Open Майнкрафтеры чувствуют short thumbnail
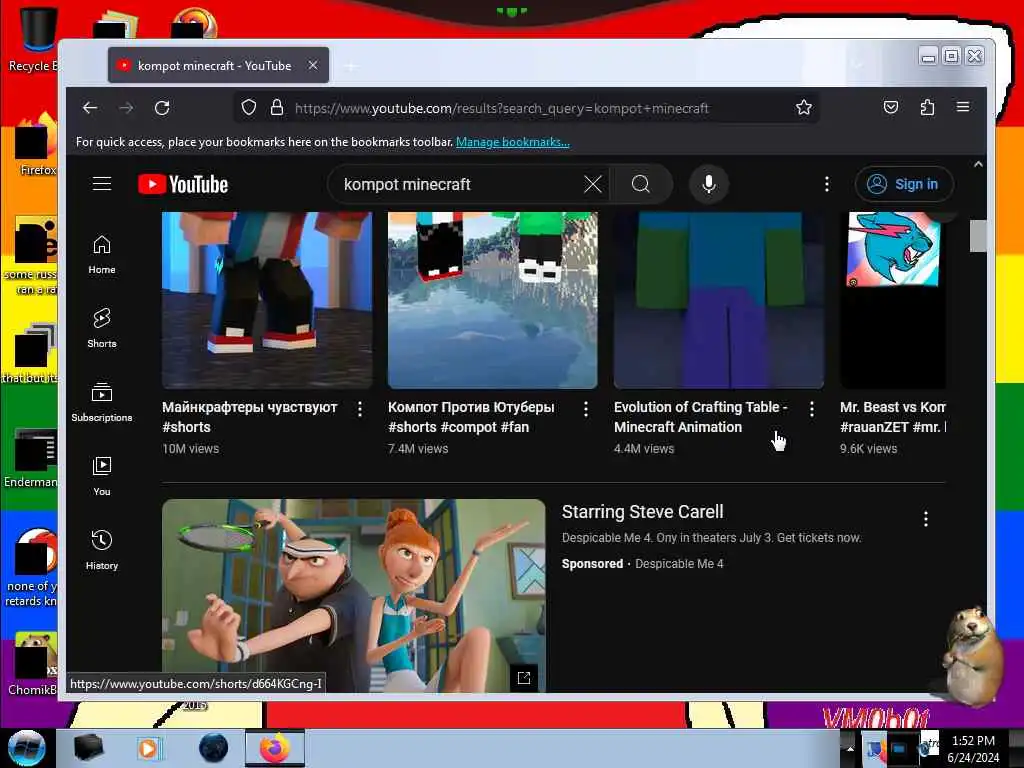The width and height of the screenshot is (1024, 768). tap(267, 300)
